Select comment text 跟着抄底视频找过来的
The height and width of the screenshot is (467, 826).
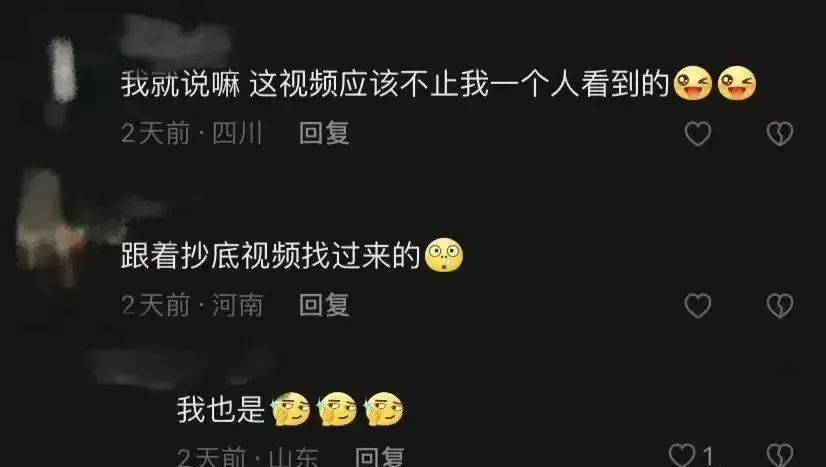271,256
